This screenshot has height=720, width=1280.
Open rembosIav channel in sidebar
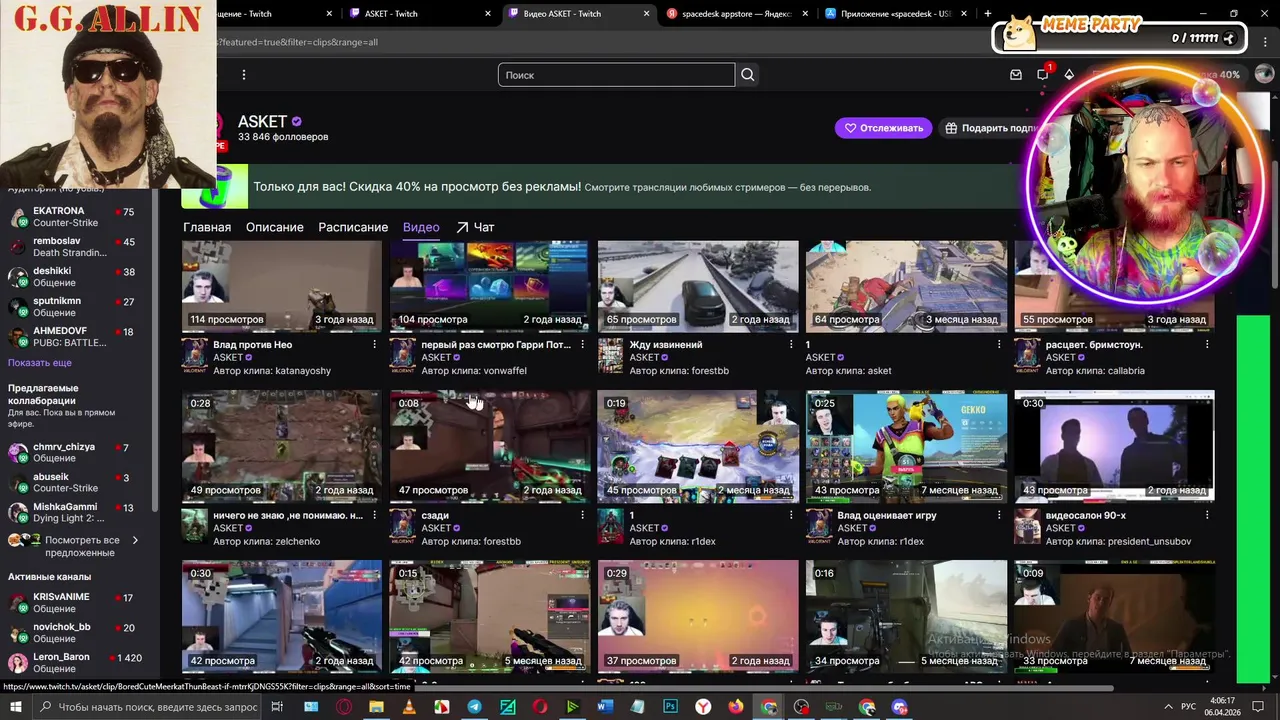pos(74,247)
